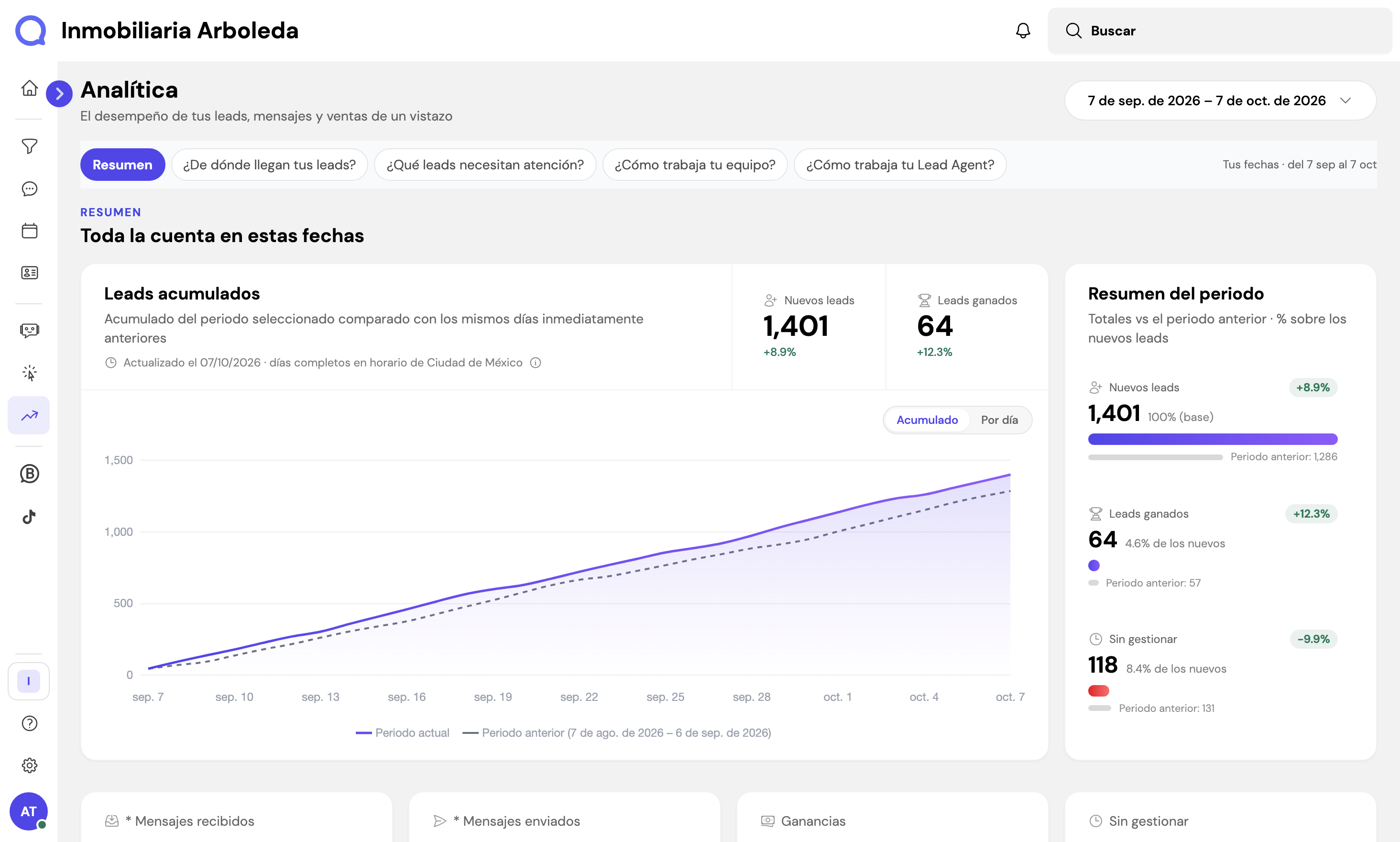Toggle Periodo anterior series in chart legend
The image size is (1400, 842).
(x=617, y=733)
